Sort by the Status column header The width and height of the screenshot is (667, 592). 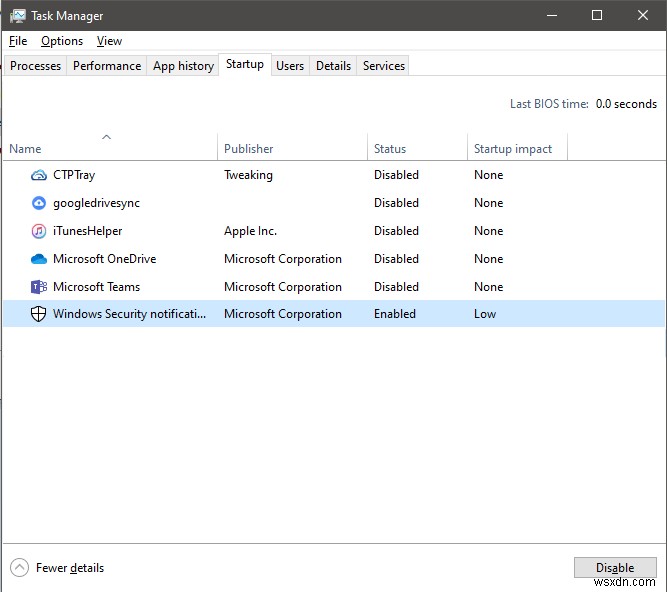(417, 147)
